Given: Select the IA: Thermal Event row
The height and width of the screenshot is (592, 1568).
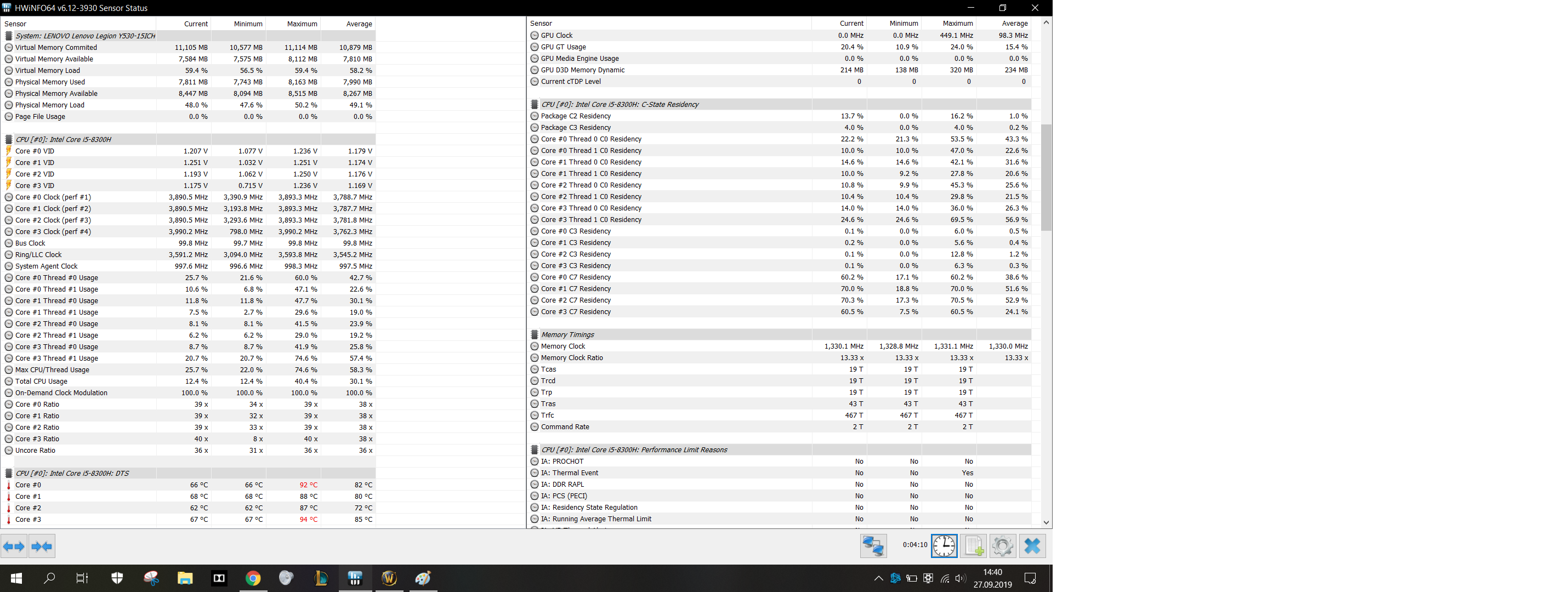Looking at the screenshot, I should click(780, 474).
